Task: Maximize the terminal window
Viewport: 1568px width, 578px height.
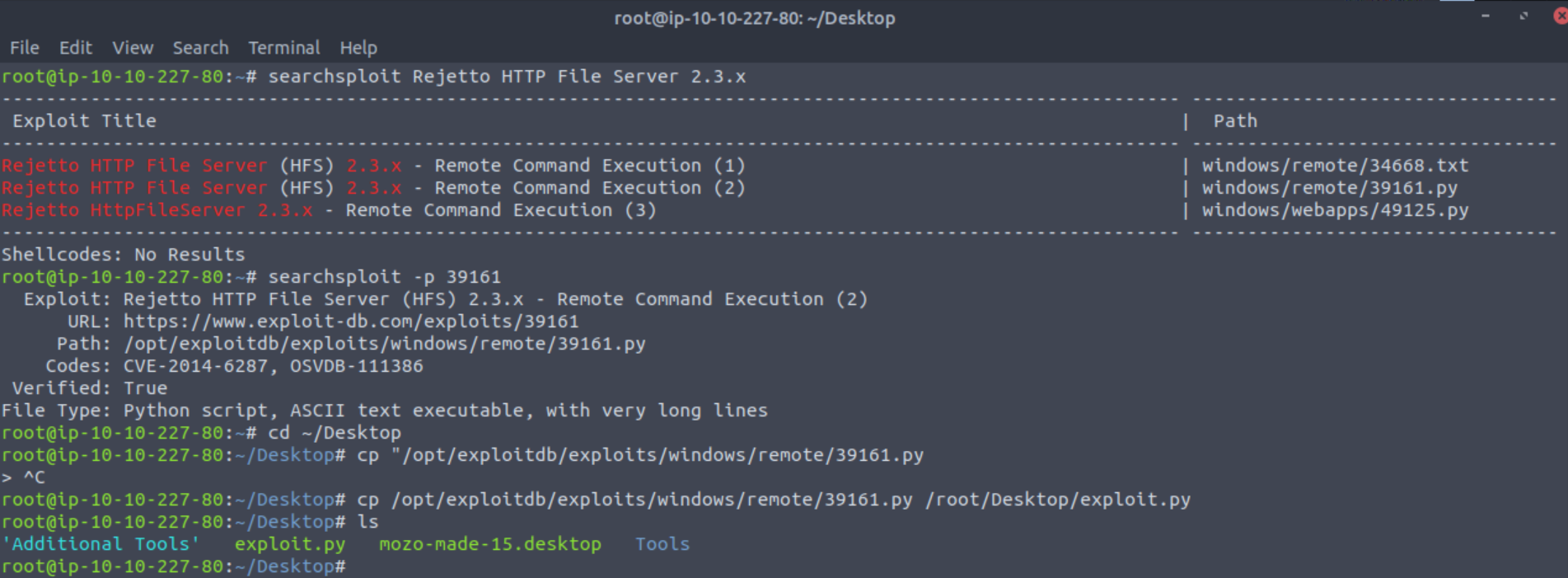Action: [x=1524, y=16]
